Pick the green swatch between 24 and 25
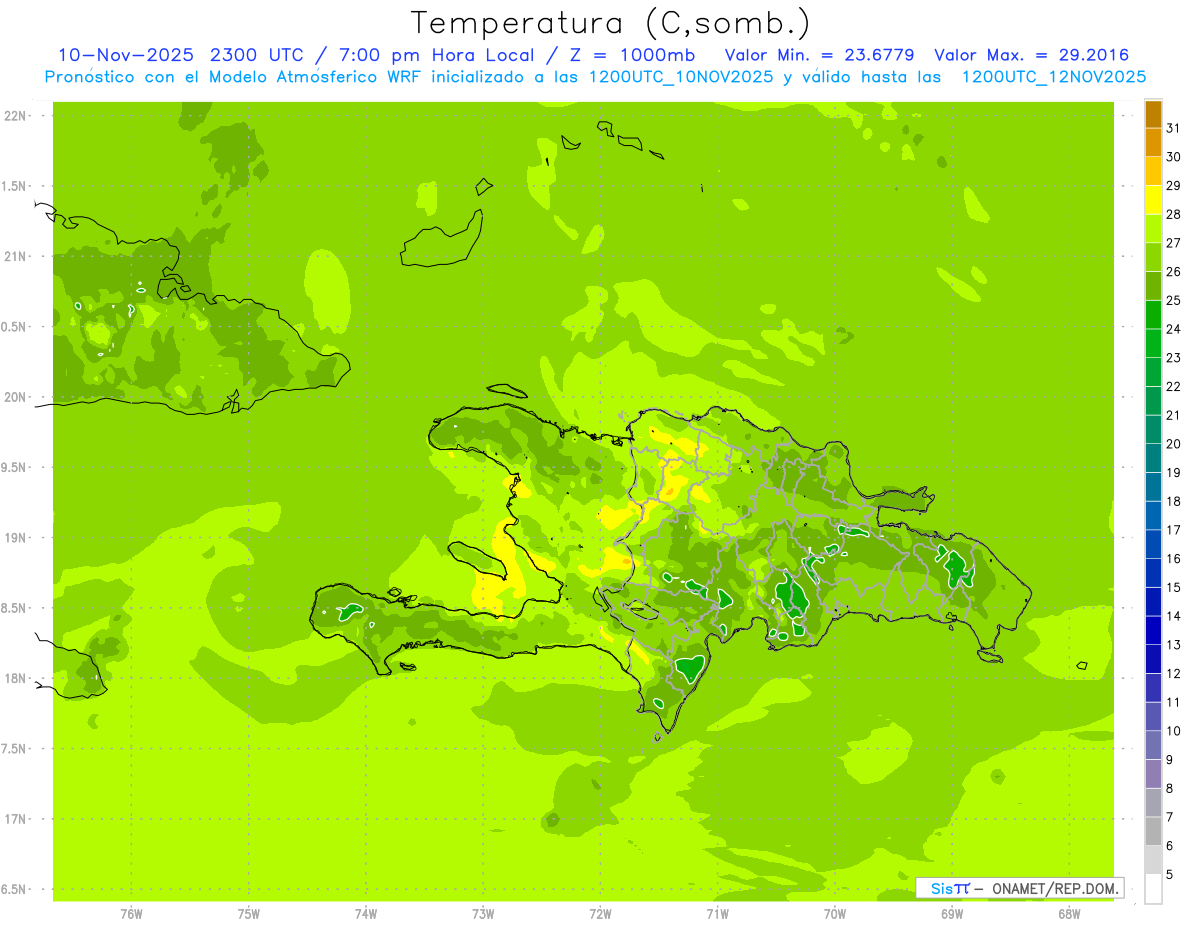 coord(1153,315)
